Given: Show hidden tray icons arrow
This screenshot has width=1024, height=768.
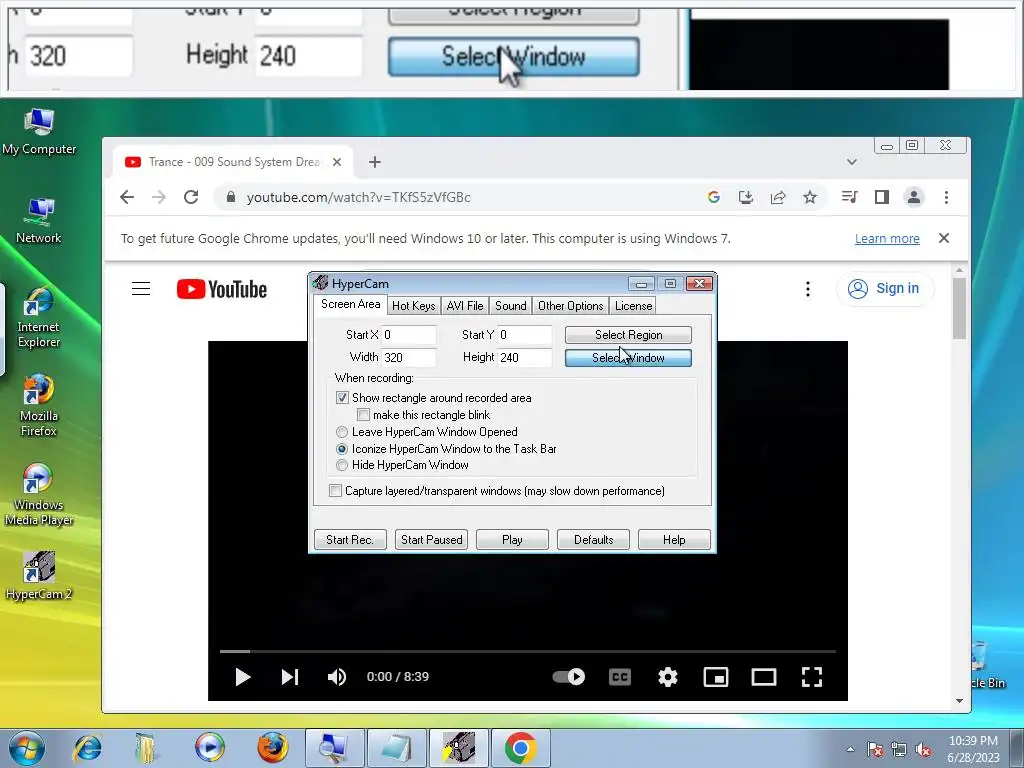Looking at the screenshot, I should coord(850,749).
